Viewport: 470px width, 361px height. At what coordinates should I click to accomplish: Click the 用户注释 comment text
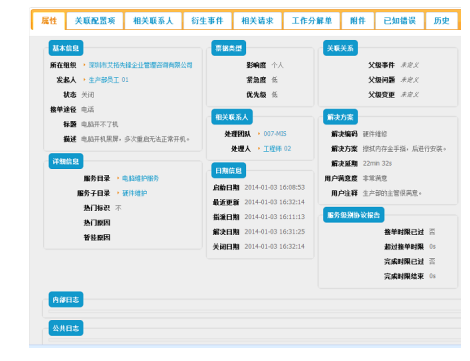[392, 193]
